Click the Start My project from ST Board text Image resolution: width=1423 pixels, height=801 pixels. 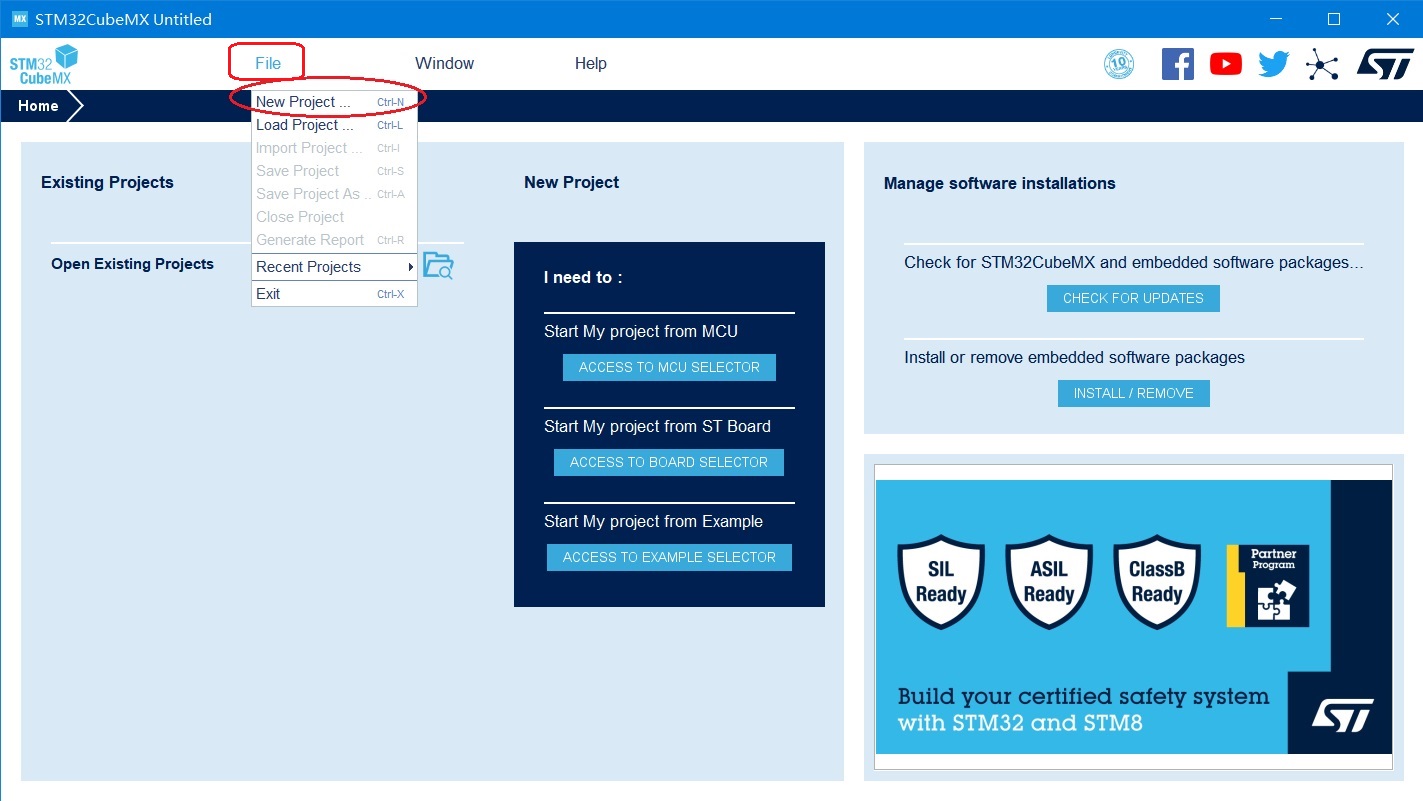pos(657,427)
